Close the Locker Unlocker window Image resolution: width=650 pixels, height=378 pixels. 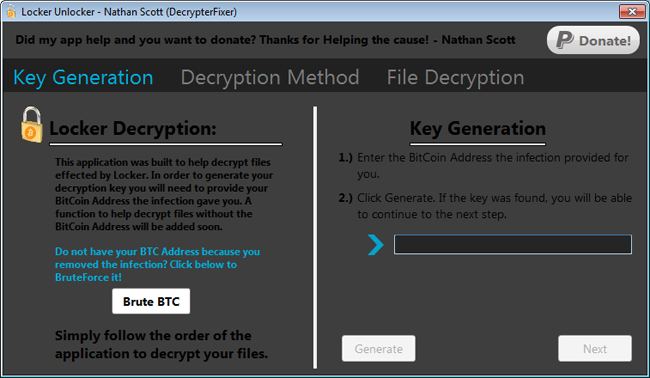[x=632, y=12]
